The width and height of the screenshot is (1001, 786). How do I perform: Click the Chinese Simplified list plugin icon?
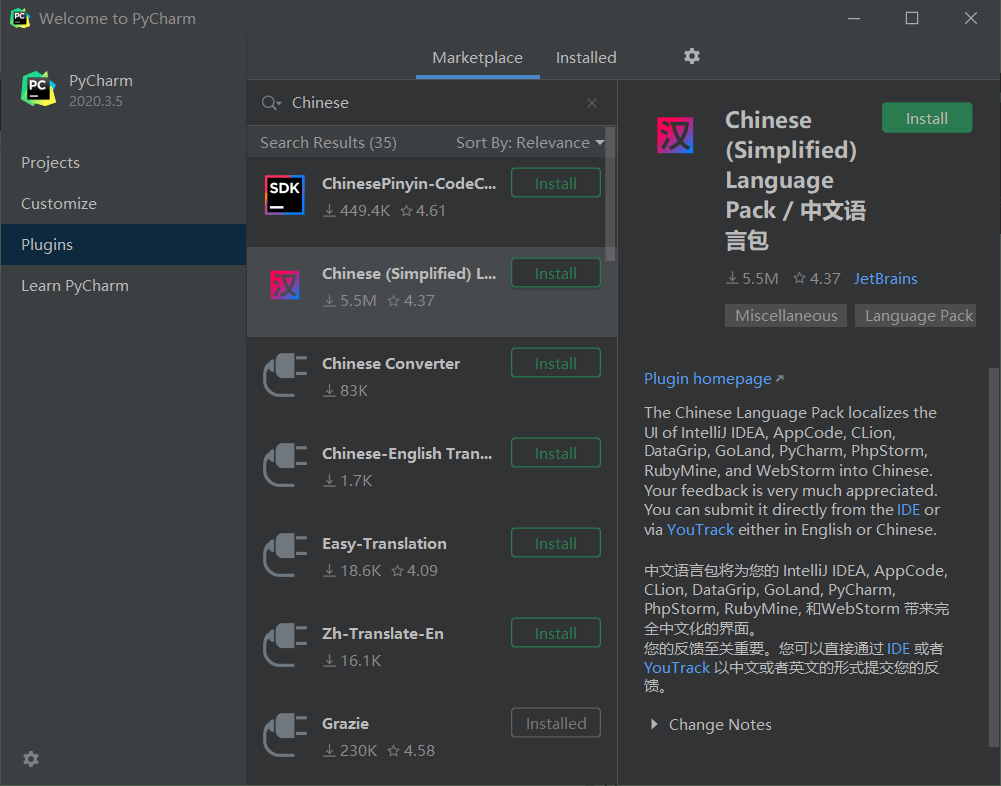pos(285,285)
